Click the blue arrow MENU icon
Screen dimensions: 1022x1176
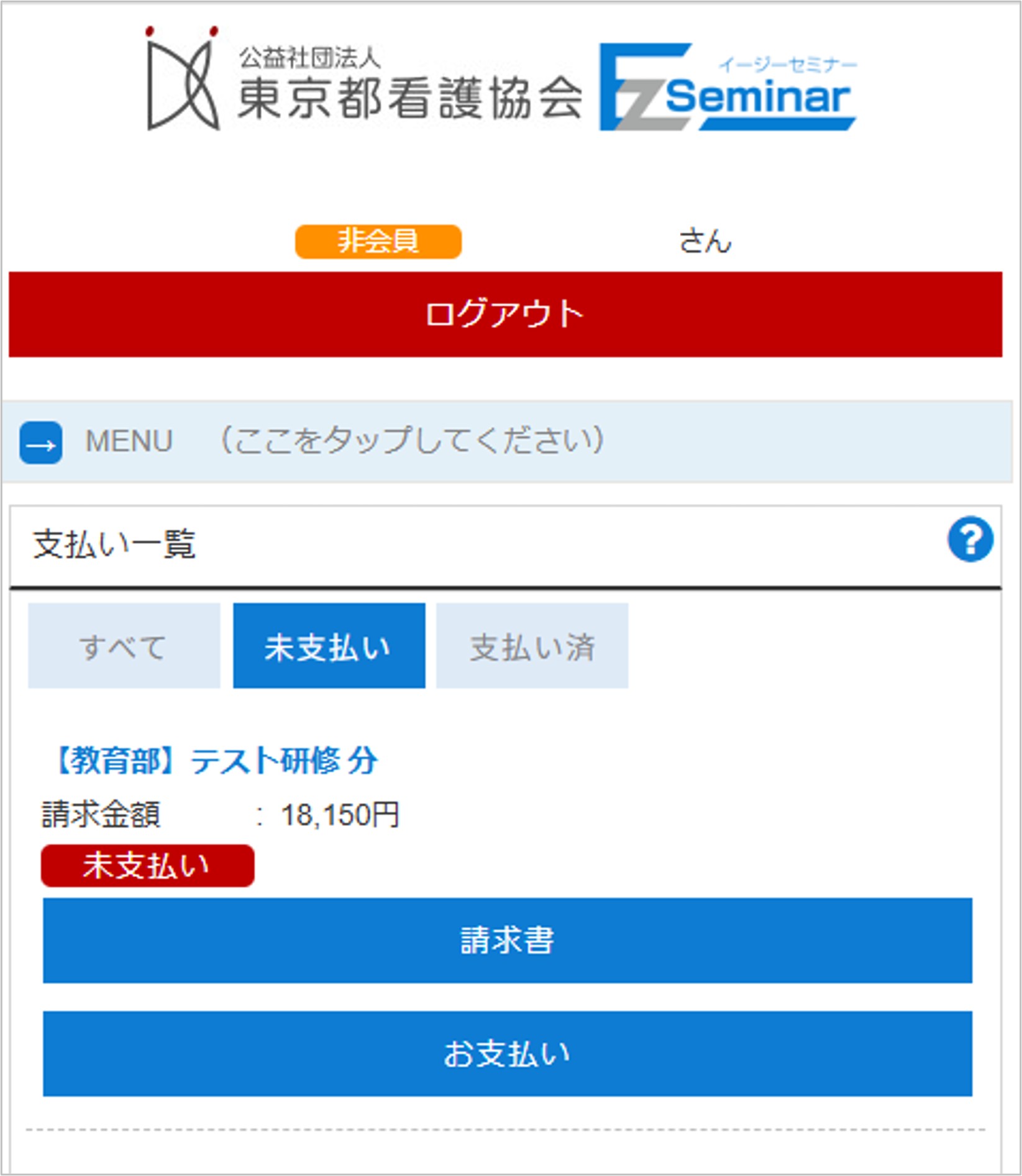point(41,443)
